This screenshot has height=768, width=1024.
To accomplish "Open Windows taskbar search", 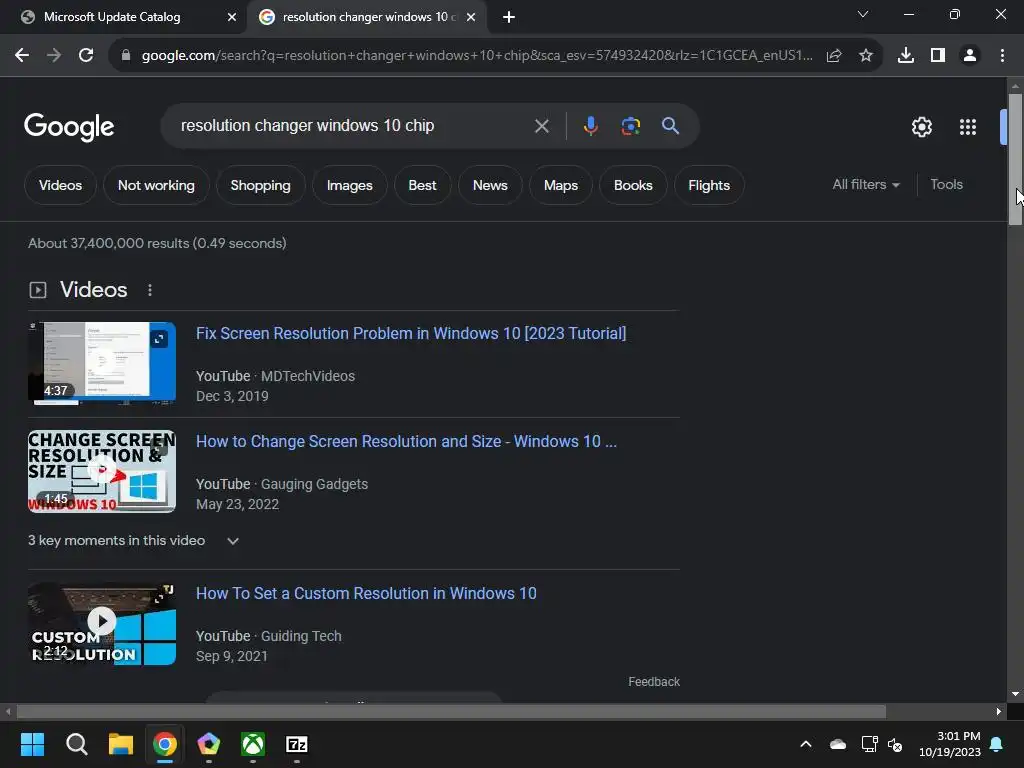I will (x=76, y=744).
